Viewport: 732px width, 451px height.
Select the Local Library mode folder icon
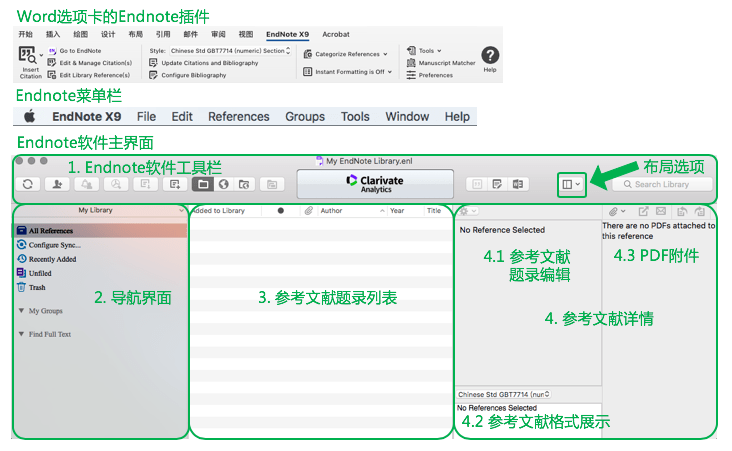(202, 184)
